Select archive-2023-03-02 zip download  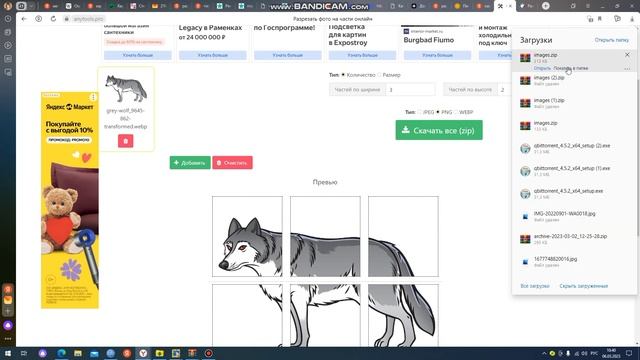[574, 239]
